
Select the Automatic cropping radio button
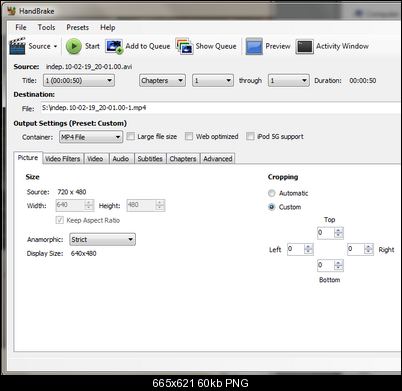coord(272,193)
